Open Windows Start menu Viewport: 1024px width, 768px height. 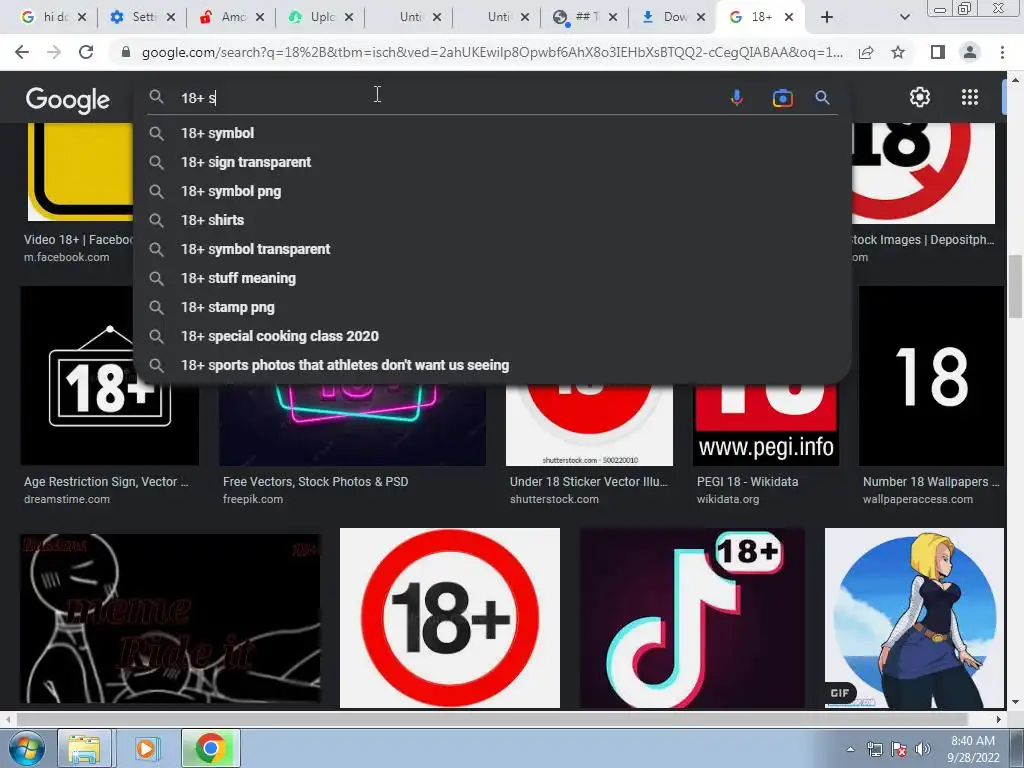tap(25, 748)
